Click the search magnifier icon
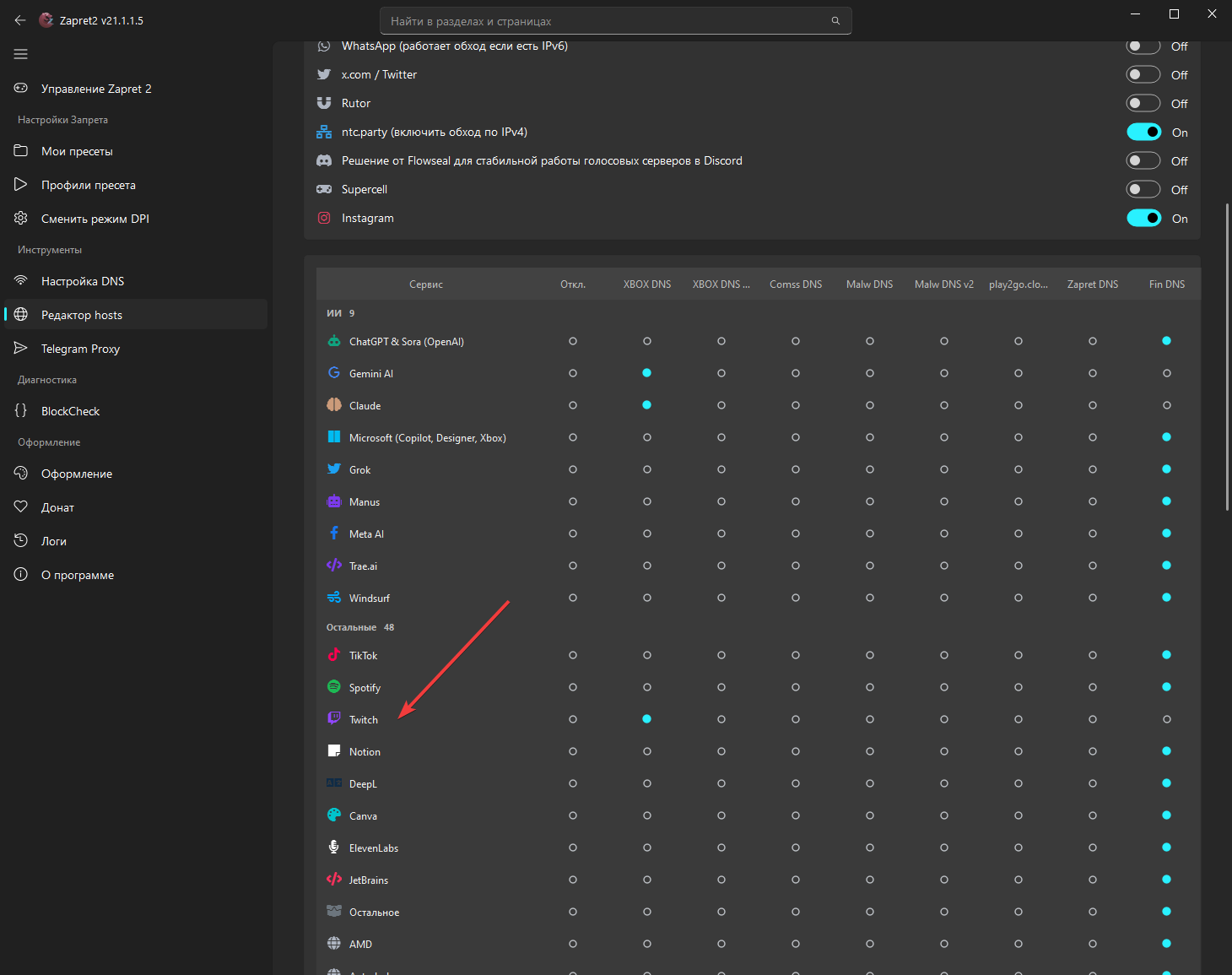The height and width of the screenshot is (975, 1232). point(835,21)
